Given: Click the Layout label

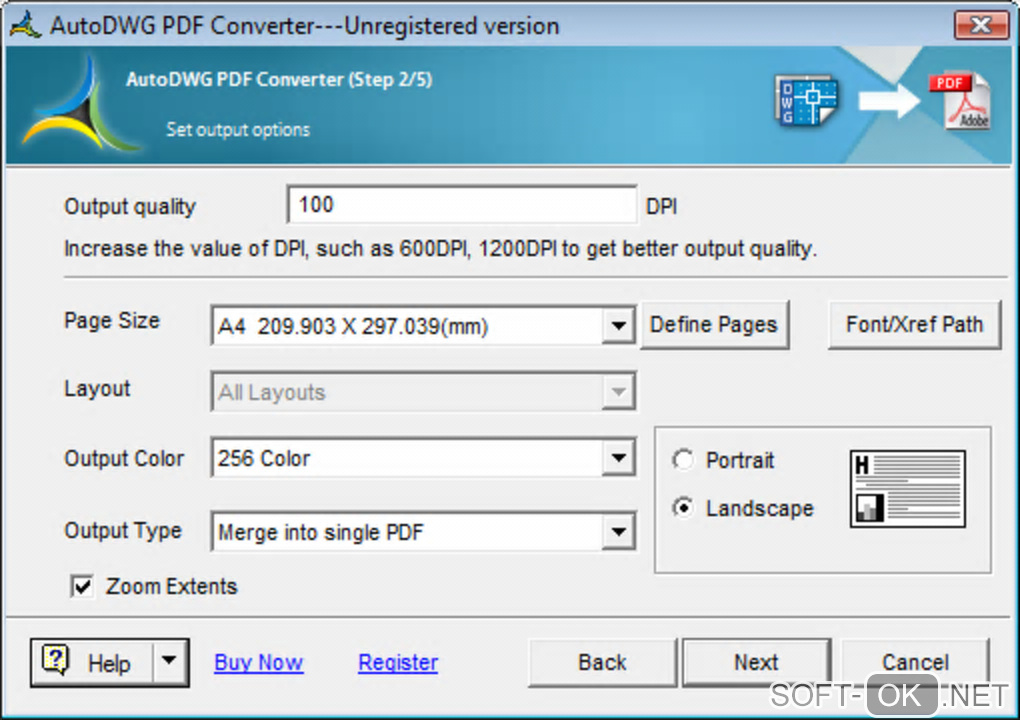Looking at the screenshot, I should pos(97,389).
